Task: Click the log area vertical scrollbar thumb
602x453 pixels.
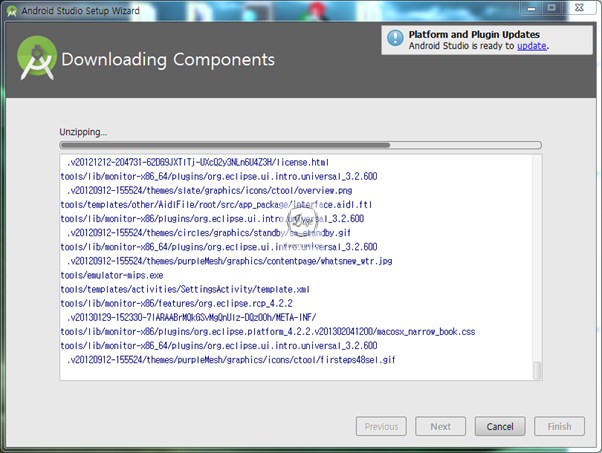Action: click(x=538, y=370)
